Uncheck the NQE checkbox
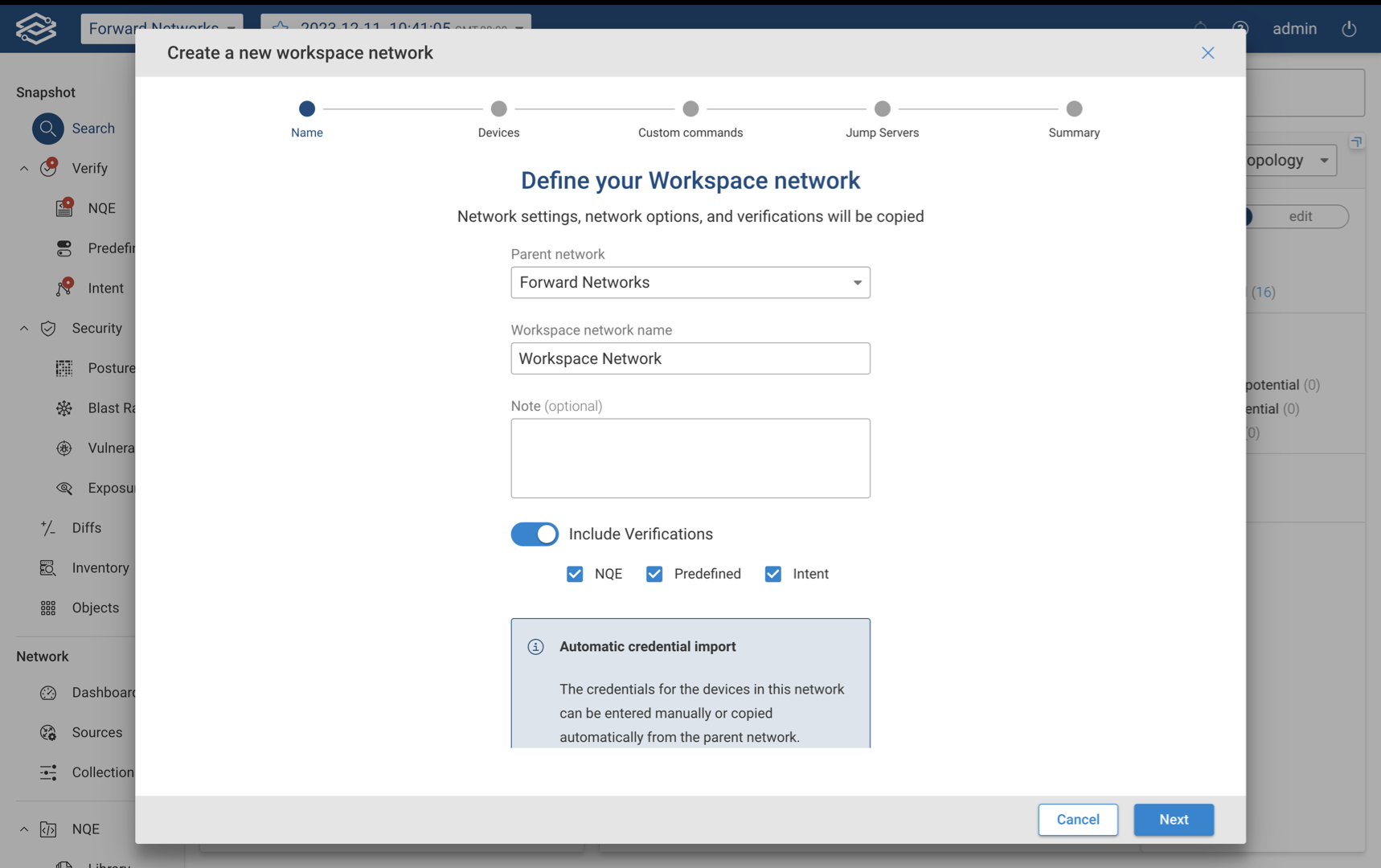Viewport: 1381px width, 868px height. pos(575,574)
